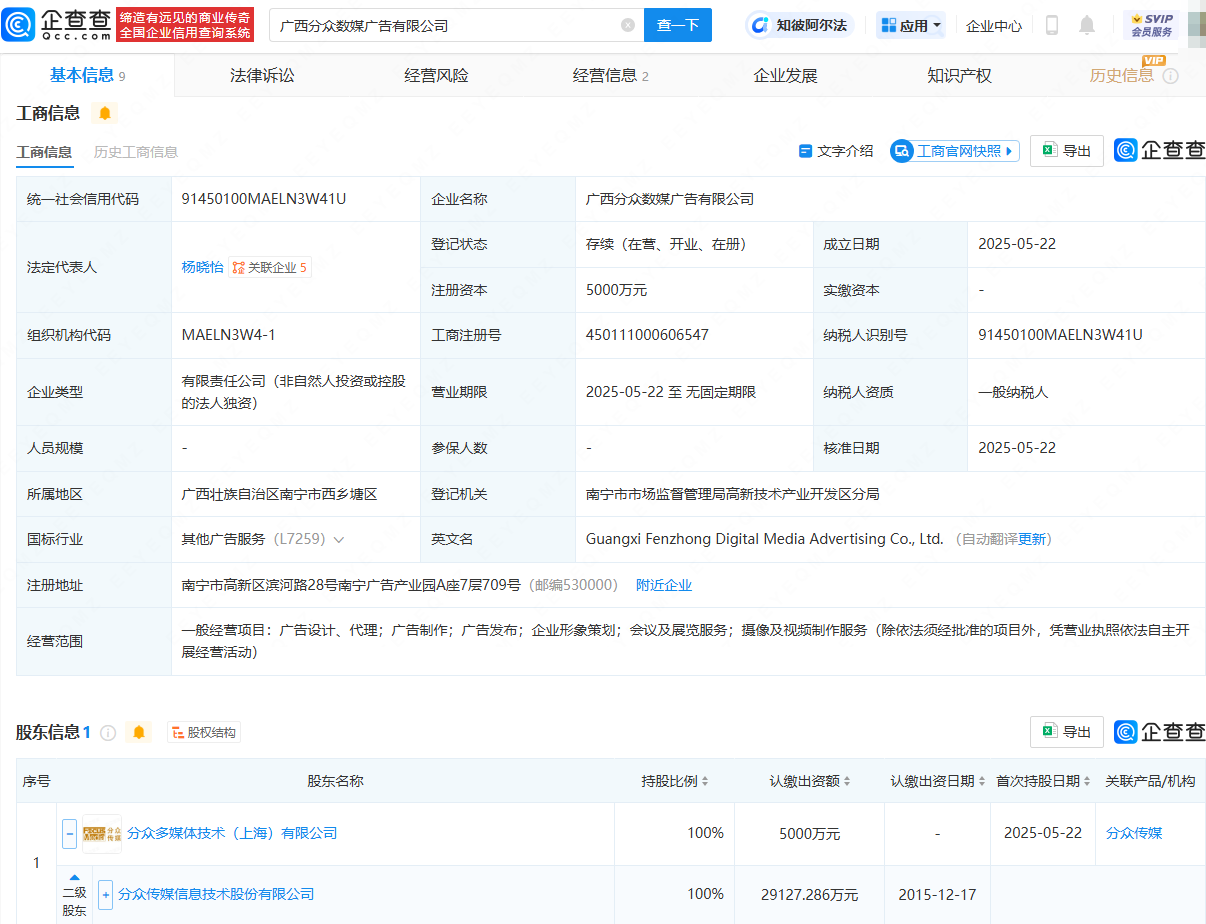Open 股权结构 view
The image size is (1206, 924).
point(204,732)
